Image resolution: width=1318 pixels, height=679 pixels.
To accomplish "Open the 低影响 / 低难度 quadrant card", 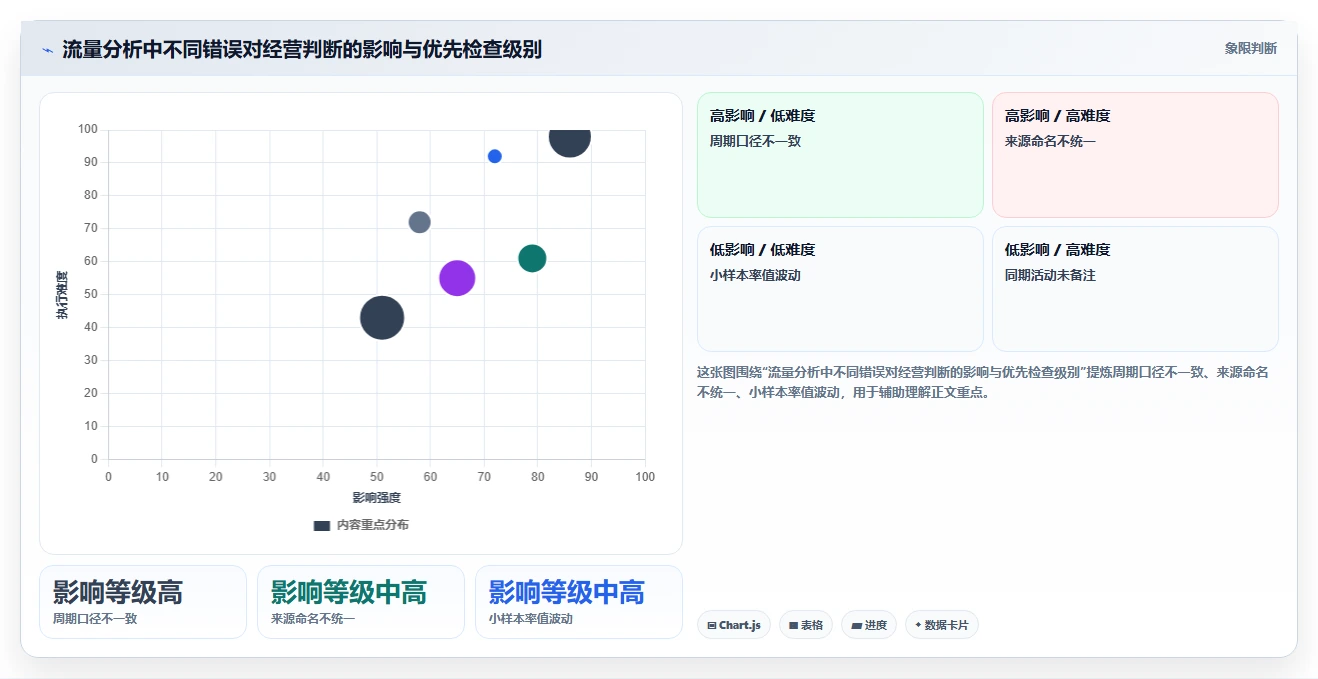I will pyautogui.click(x=840, y=289).
